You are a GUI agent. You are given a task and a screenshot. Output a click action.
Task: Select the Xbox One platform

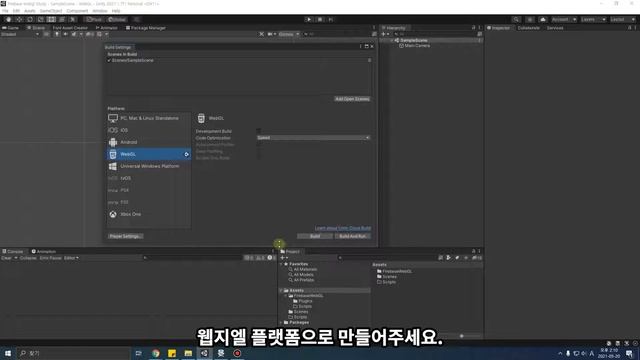pos(149,214)
